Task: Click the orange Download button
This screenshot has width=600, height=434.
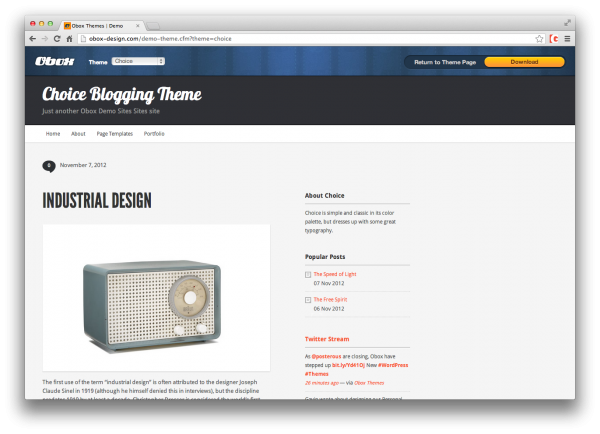Action: pos(524,62)
